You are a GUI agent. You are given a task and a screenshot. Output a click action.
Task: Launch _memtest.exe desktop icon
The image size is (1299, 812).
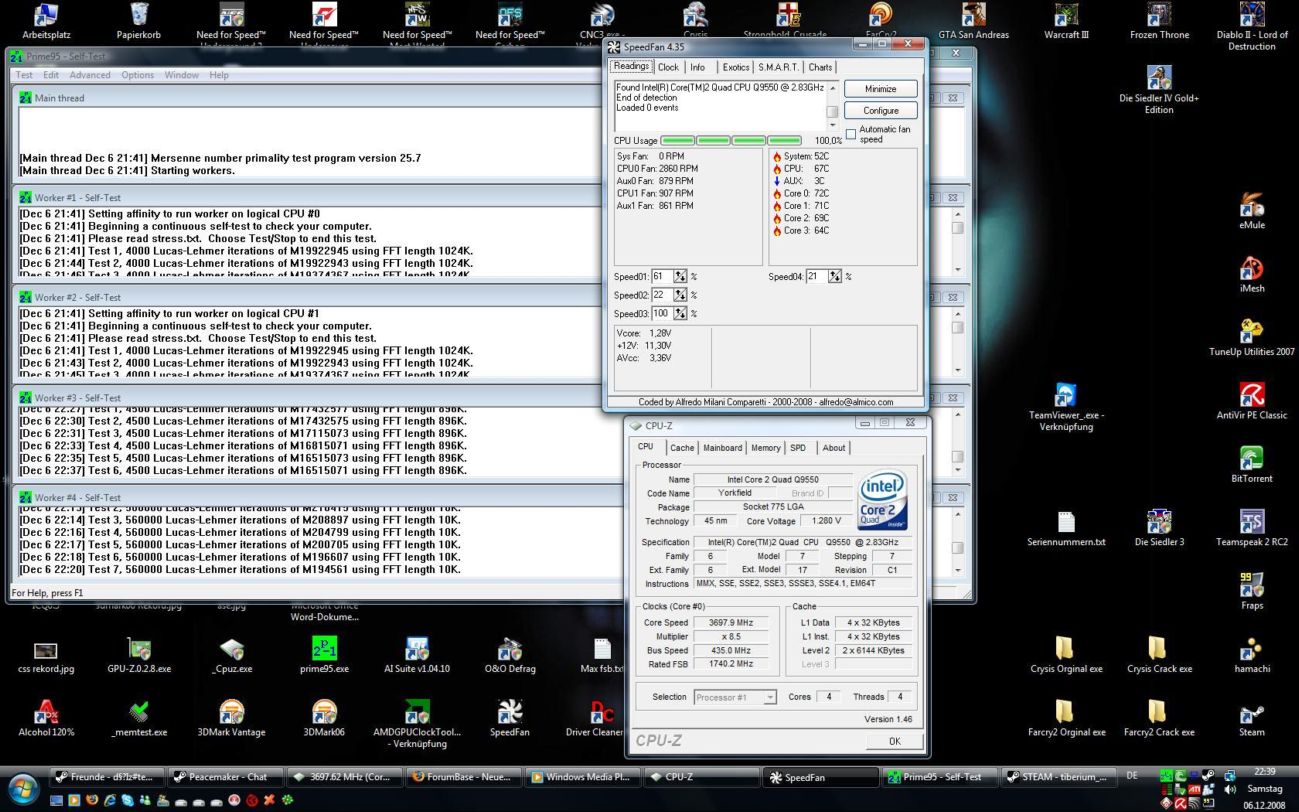point(139,716)
